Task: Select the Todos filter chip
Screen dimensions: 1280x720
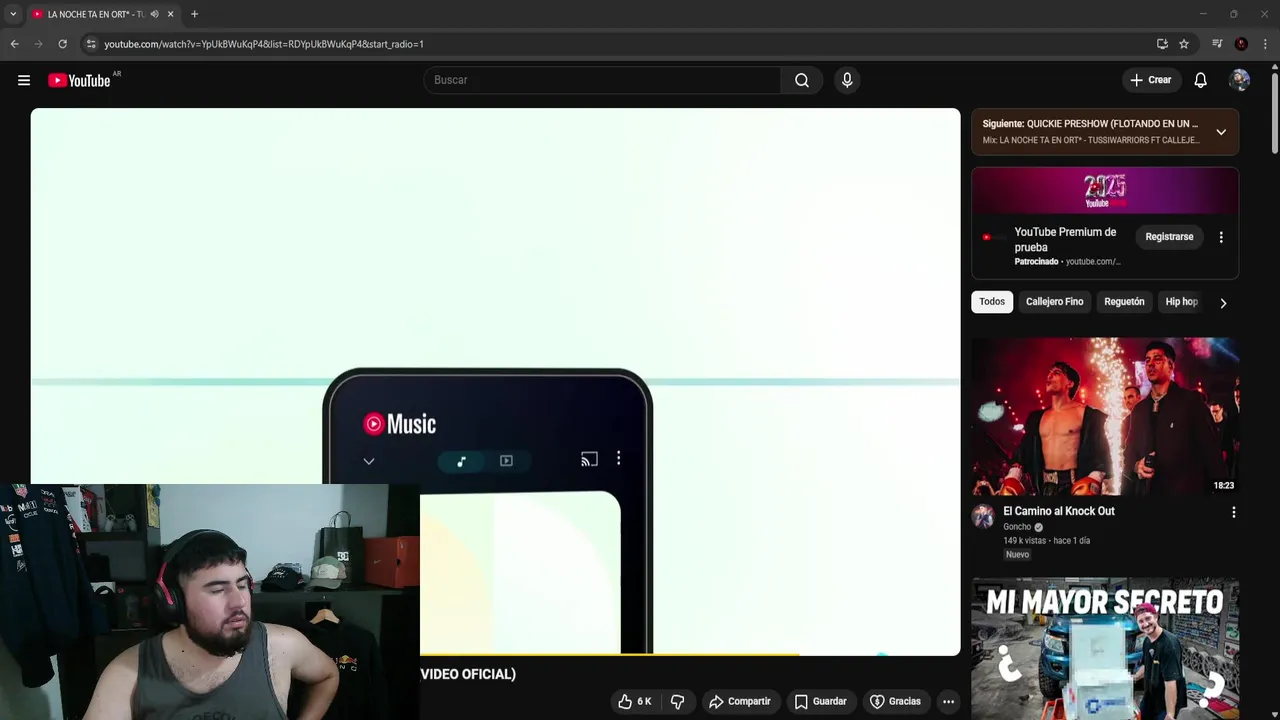Action: 992,302
